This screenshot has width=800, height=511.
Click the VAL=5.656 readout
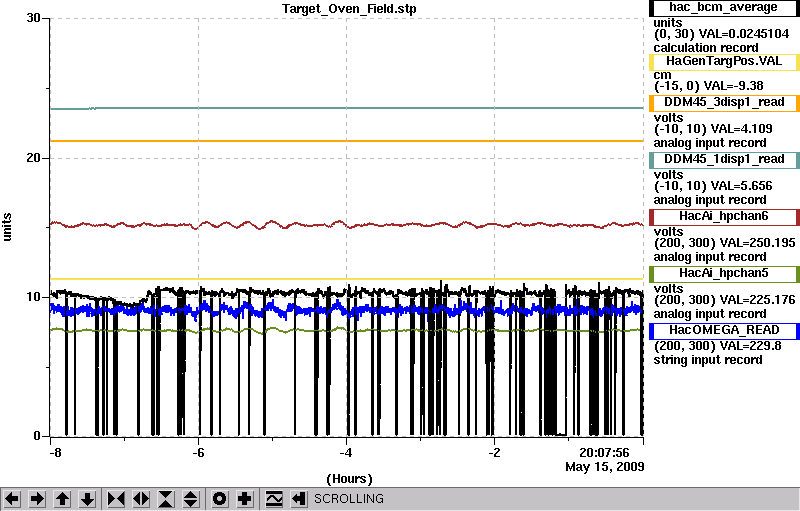(x=742, y=186)
